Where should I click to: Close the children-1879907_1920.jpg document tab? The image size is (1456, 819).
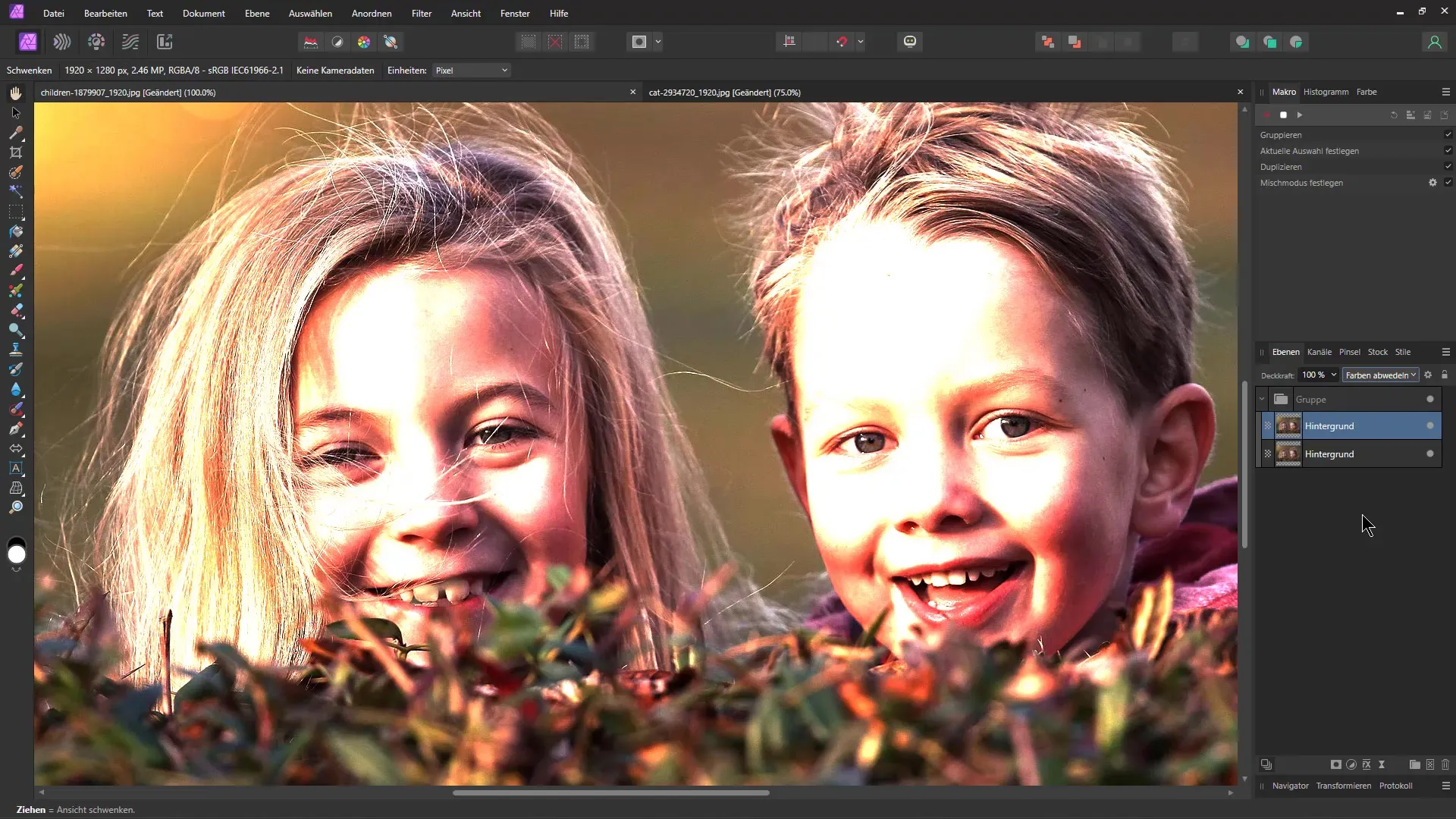(x=632, y=92)
